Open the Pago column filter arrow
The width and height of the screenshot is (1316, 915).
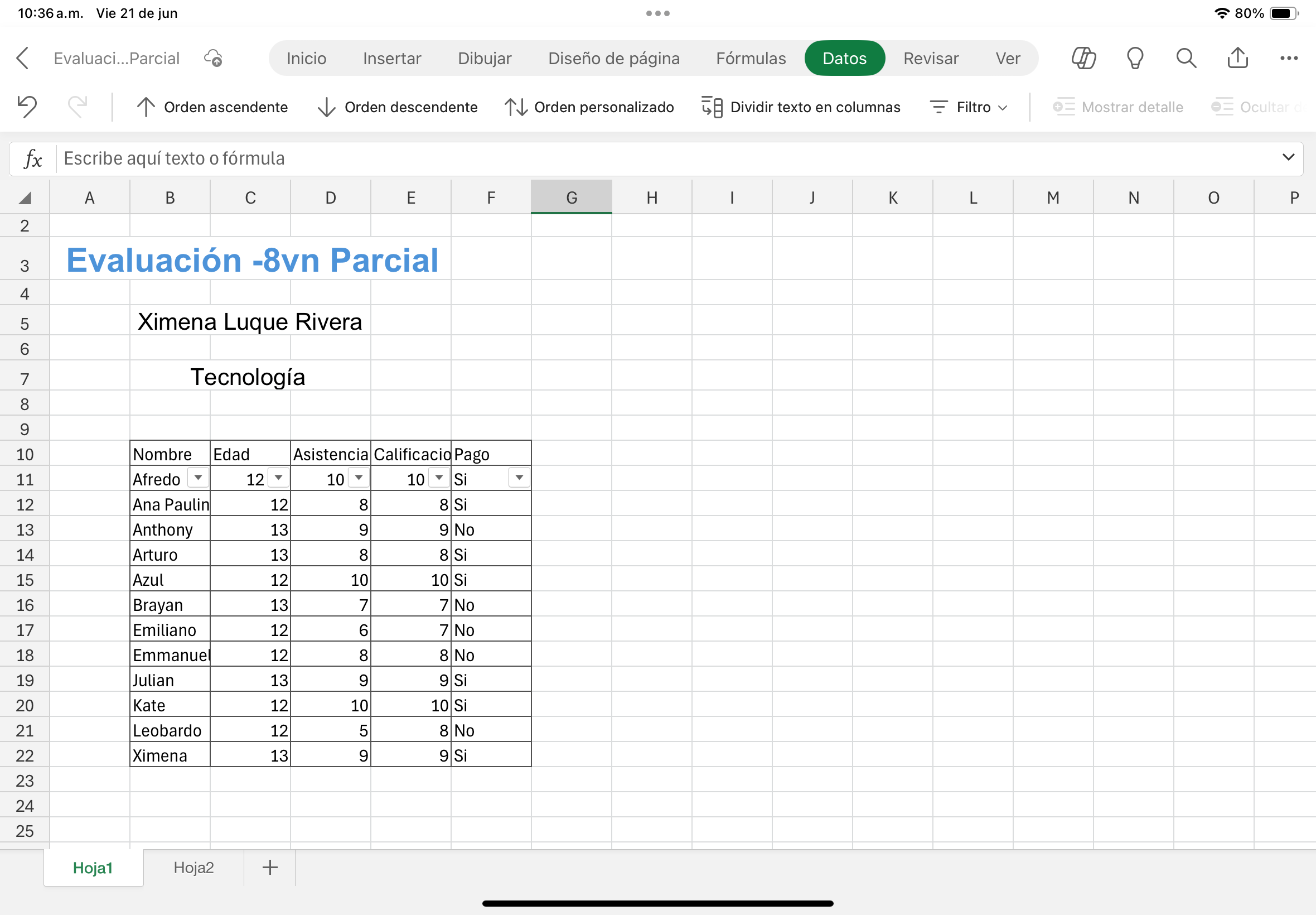click(519, 478)
